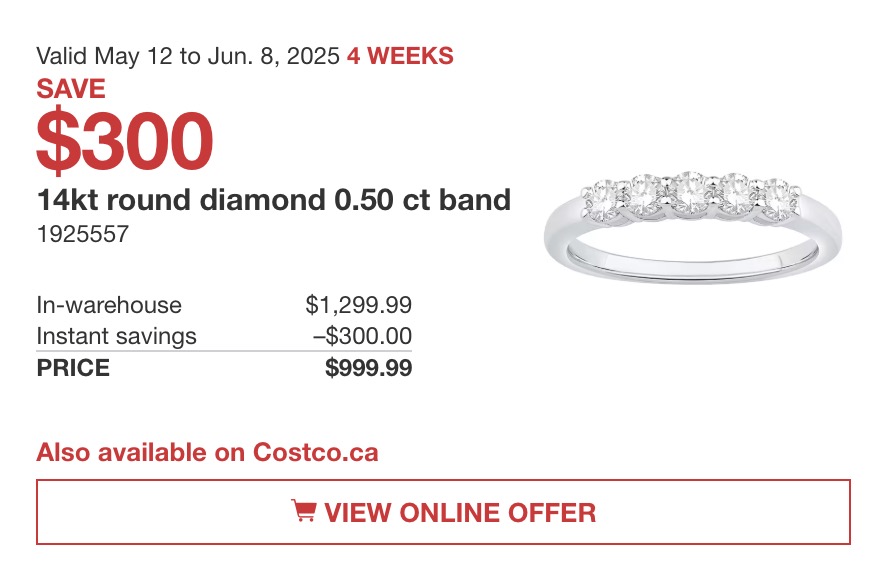Click the $1,299.99 in-warehouse price
The width and height of the screenshot is (884, 574).
click(x=359, y=305)
